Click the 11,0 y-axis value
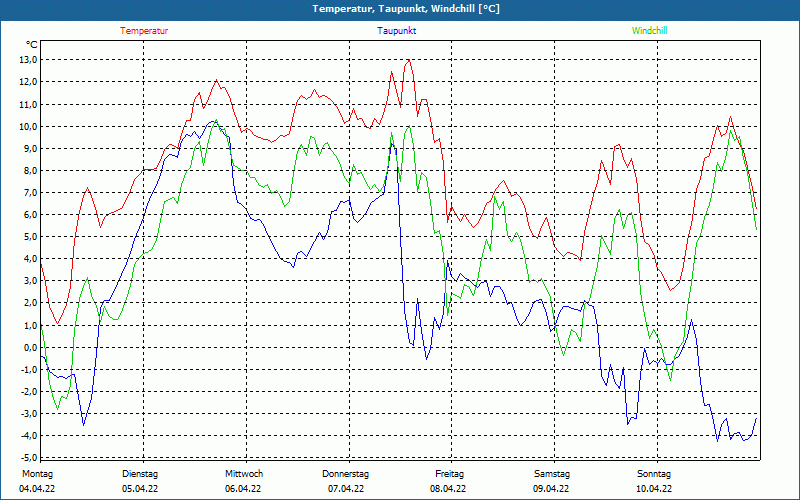The image size is (800, 500). [x=29, y=104]
